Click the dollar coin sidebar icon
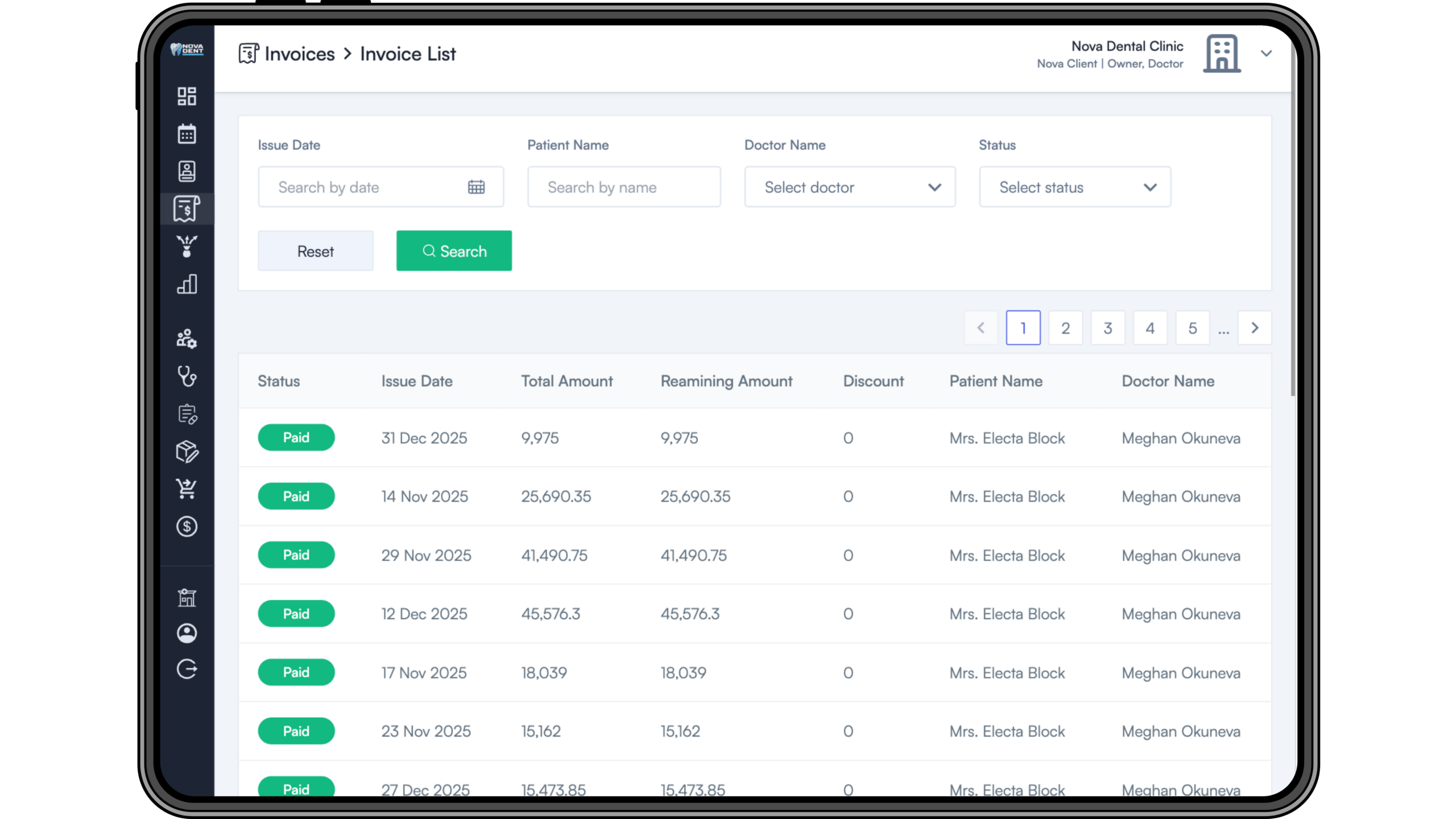Image resolution: width=1456 pixels, height=819 pixels. click(187, 527)
